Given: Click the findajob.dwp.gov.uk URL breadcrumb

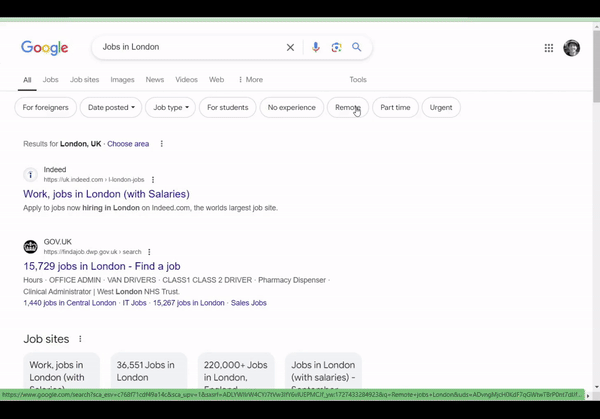Looking at the screenshot, I should pos(92,252).
